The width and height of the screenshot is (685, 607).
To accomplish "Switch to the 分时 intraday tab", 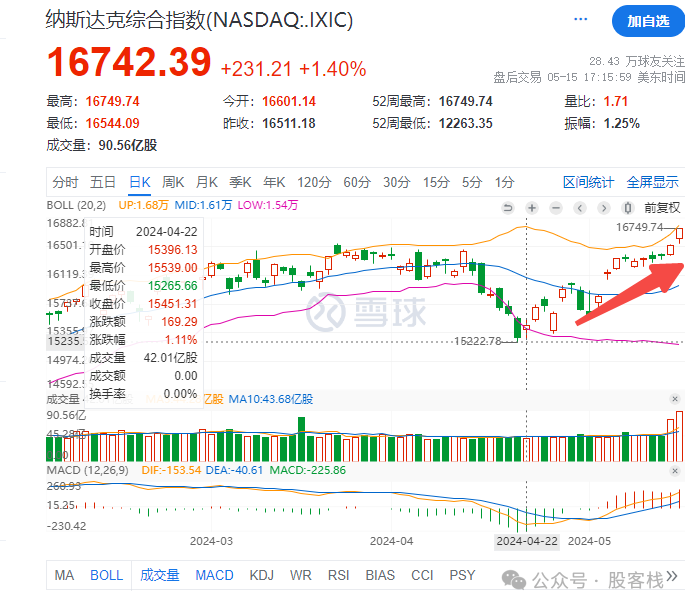I will pos(65,182).
